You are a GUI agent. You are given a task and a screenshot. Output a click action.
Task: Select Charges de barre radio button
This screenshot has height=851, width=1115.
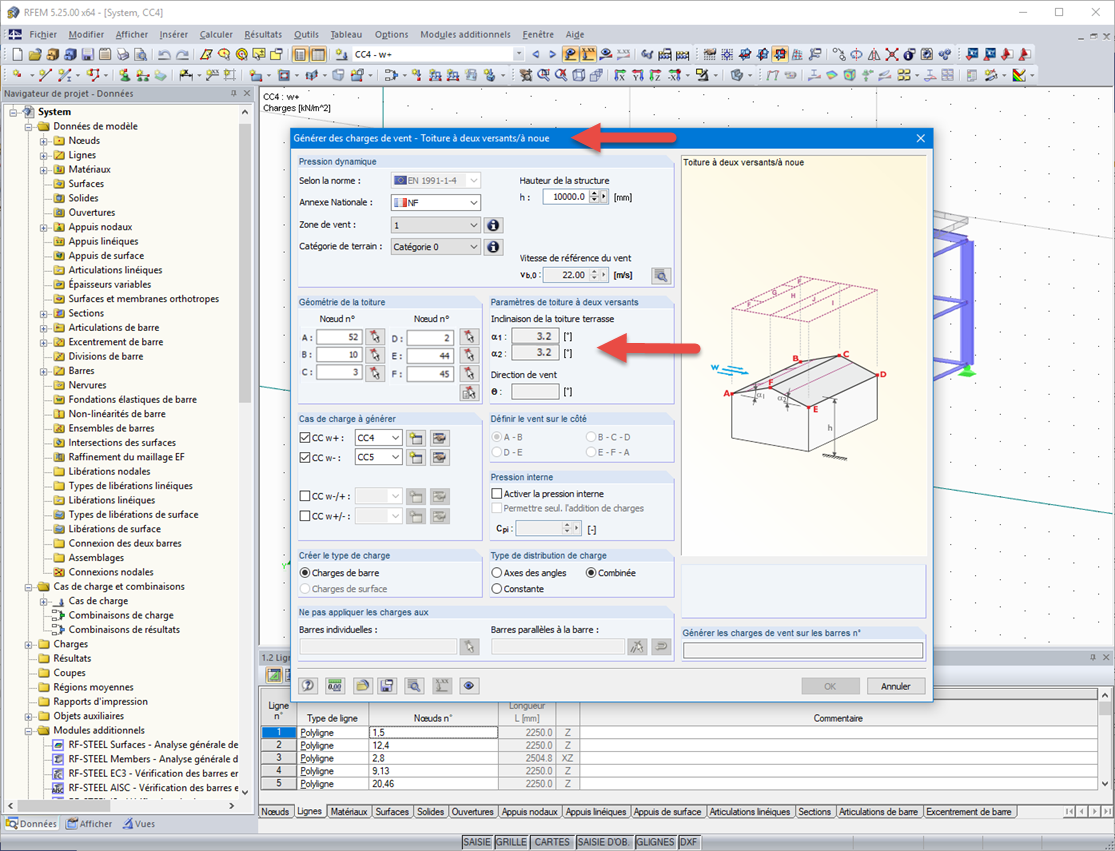(x=305, y=572)
